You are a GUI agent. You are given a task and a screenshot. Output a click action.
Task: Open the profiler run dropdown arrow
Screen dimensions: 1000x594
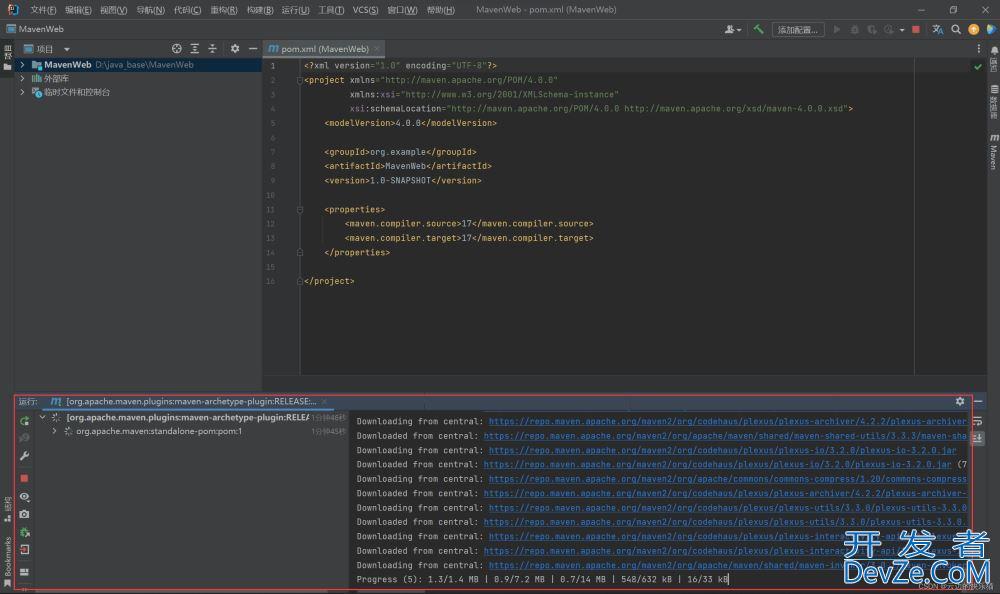pos(902,30)
